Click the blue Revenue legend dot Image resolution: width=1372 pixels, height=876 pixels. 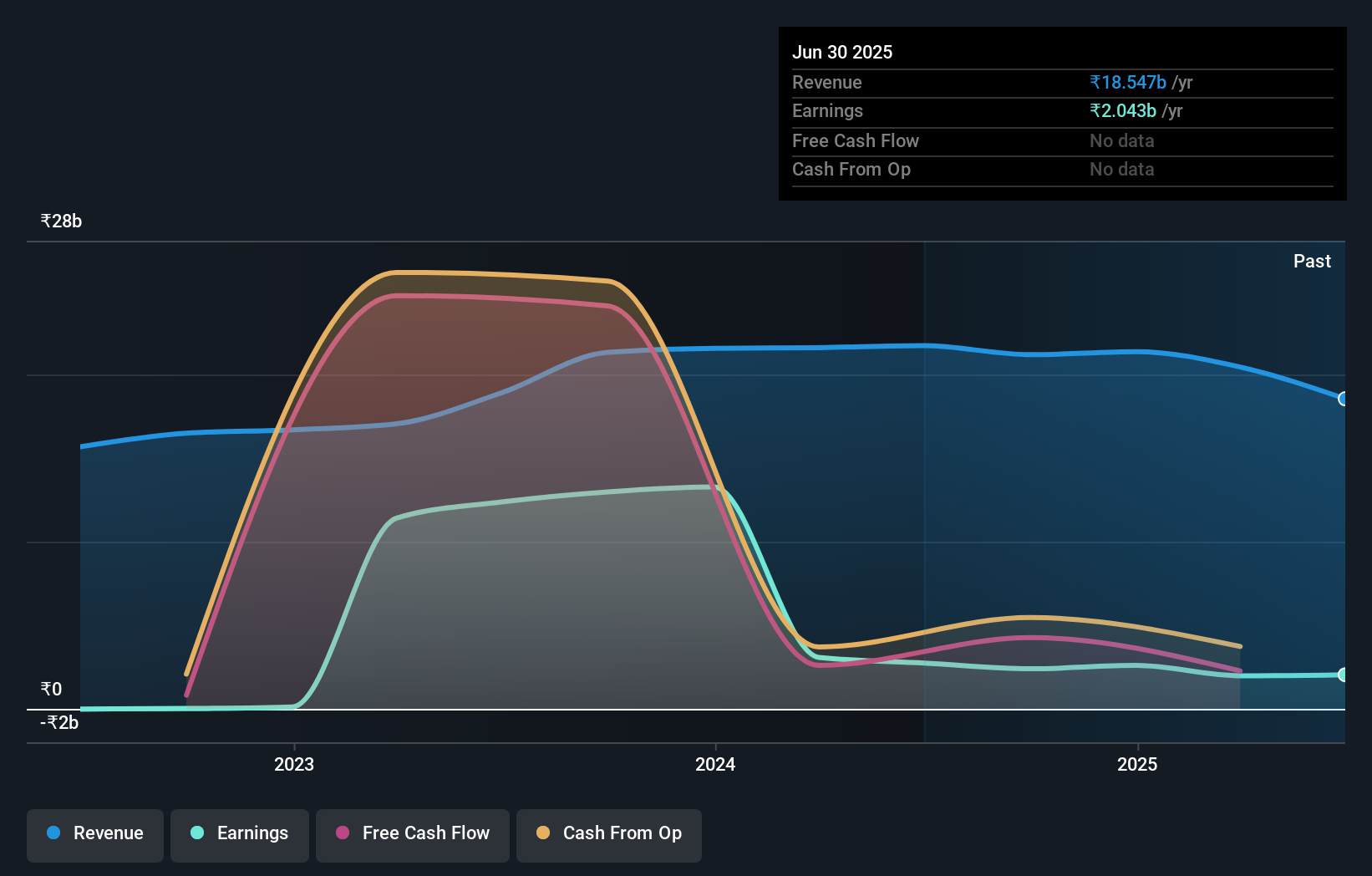tap(53, 833)
